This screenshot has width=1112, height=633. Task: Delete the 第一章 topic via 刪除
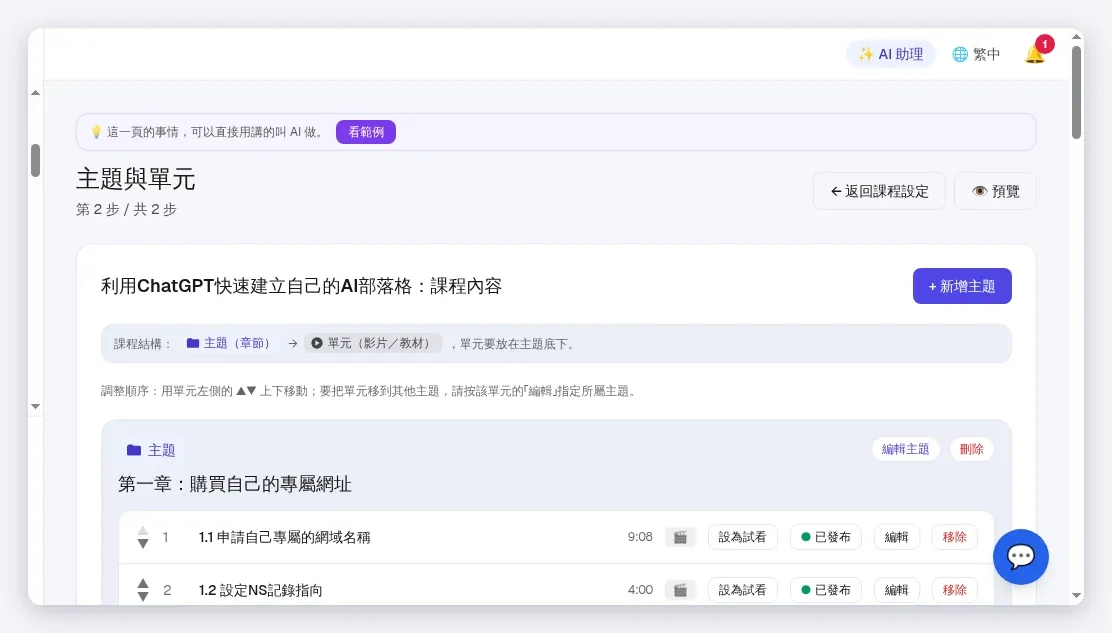coord(971,449)
